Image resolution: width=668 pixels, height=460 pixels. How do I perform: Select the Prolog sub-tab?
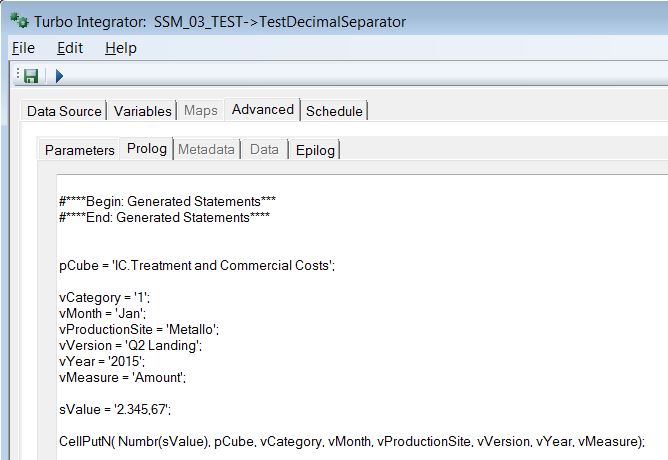(147, 149)
